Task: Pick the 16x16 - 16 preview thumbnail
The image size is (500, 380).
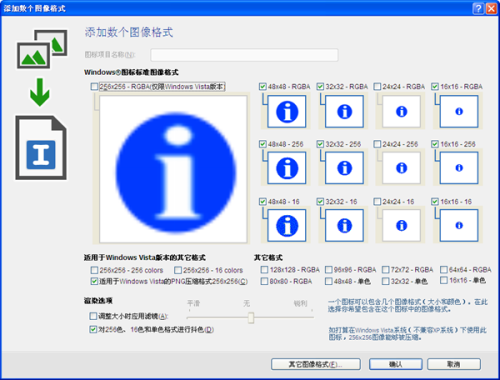Action: coord(459,225)
